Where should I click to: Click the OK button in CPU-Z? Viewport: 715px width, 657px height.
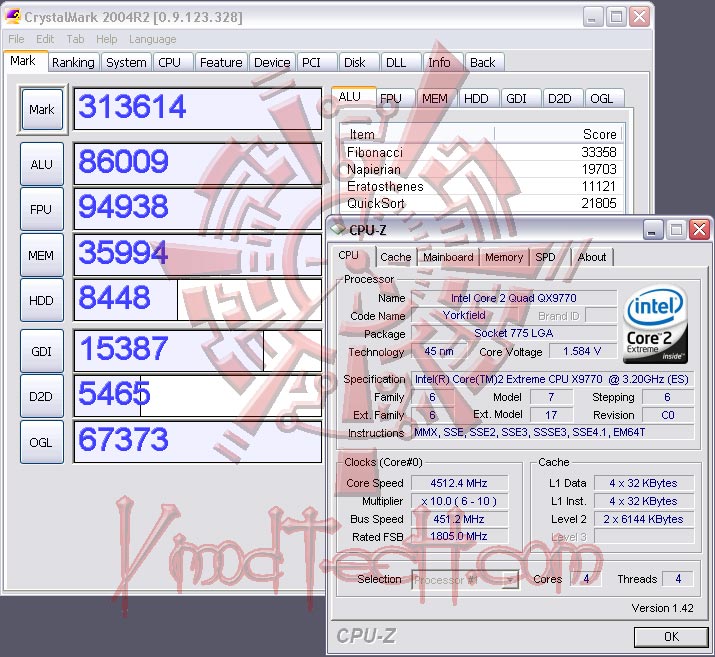(671, 636)
